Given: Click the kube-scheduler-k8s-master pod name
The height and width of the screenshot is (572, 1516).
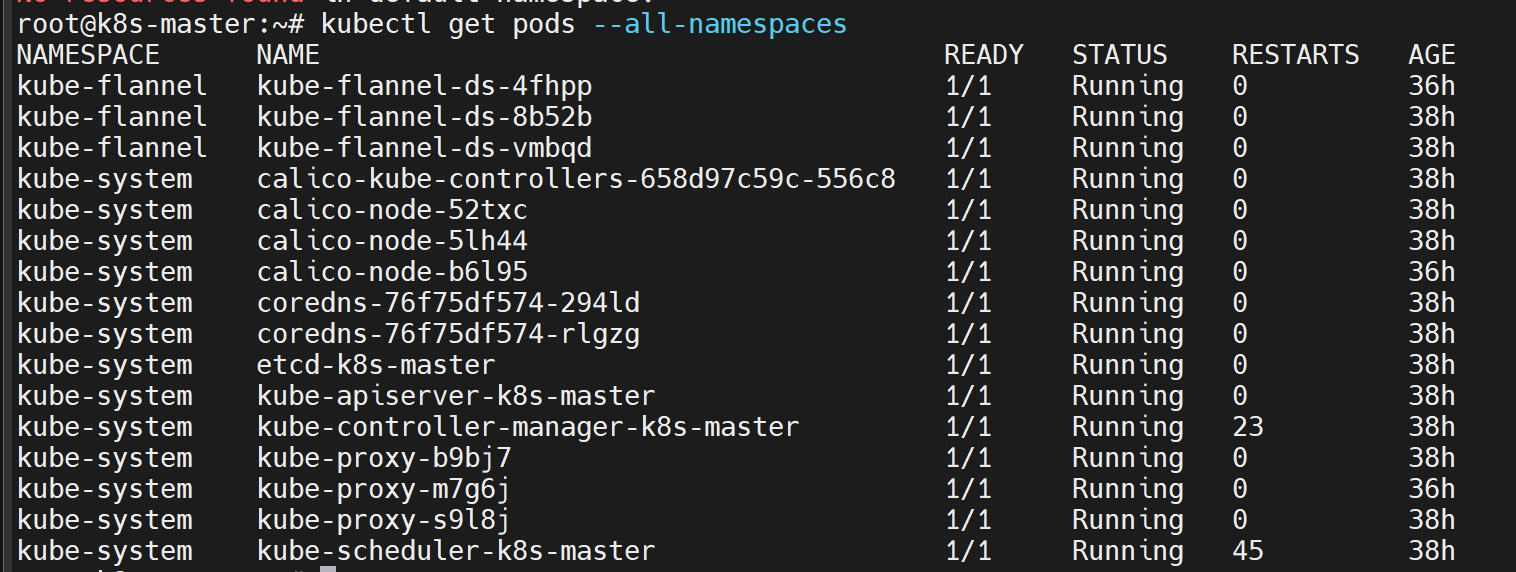Looking at the screenshot, I should point(456,551).
